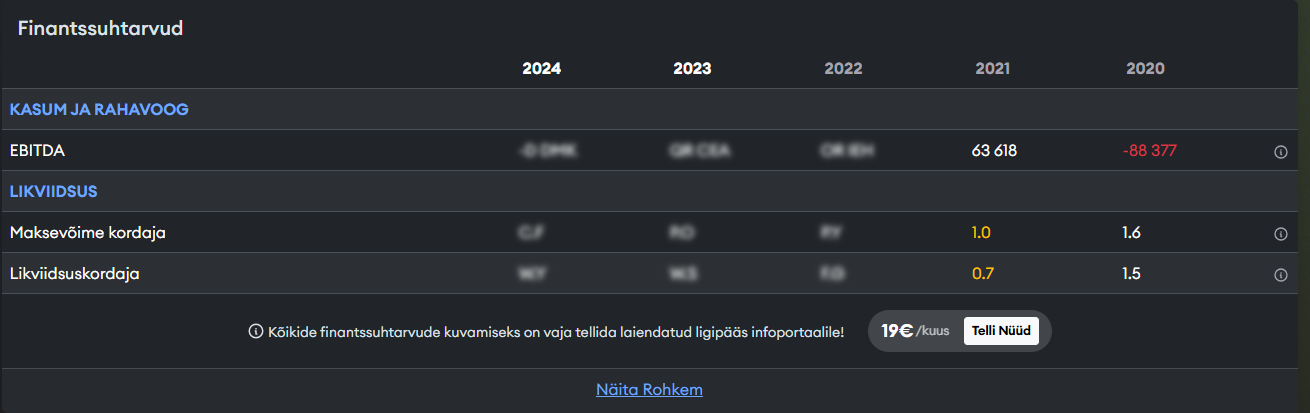The width and height of the screenshot is (1310, 413).
Task: Select the Likviidsuskordaja row label
Action: click(x=75, y=274)
